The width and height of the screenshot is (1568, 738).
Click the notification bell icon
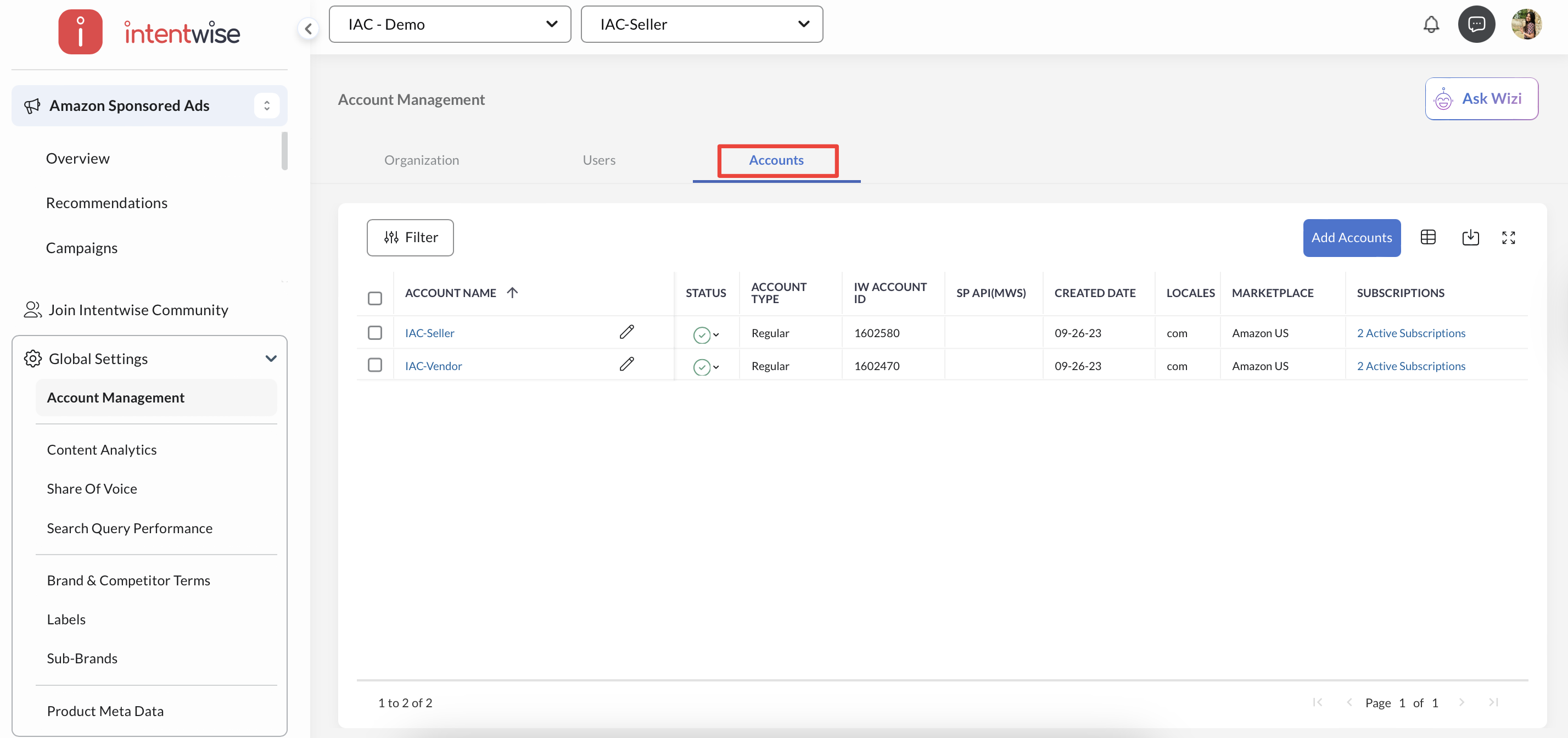[1430, 24]
